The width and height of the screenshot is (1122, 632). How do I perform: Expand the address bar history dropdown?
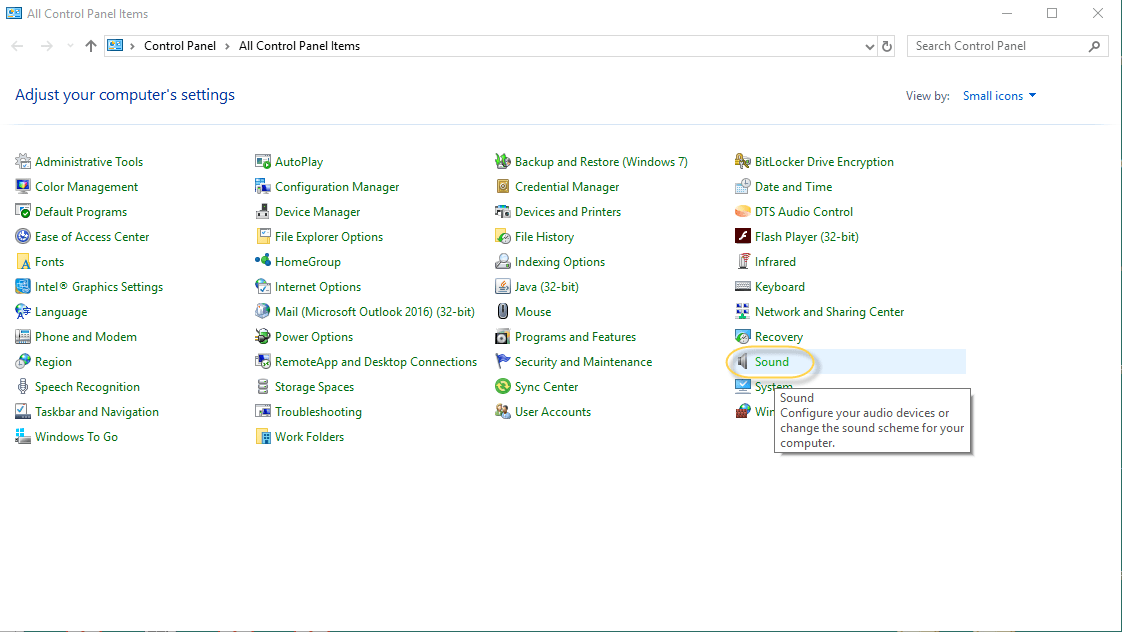tap(869, 47)
